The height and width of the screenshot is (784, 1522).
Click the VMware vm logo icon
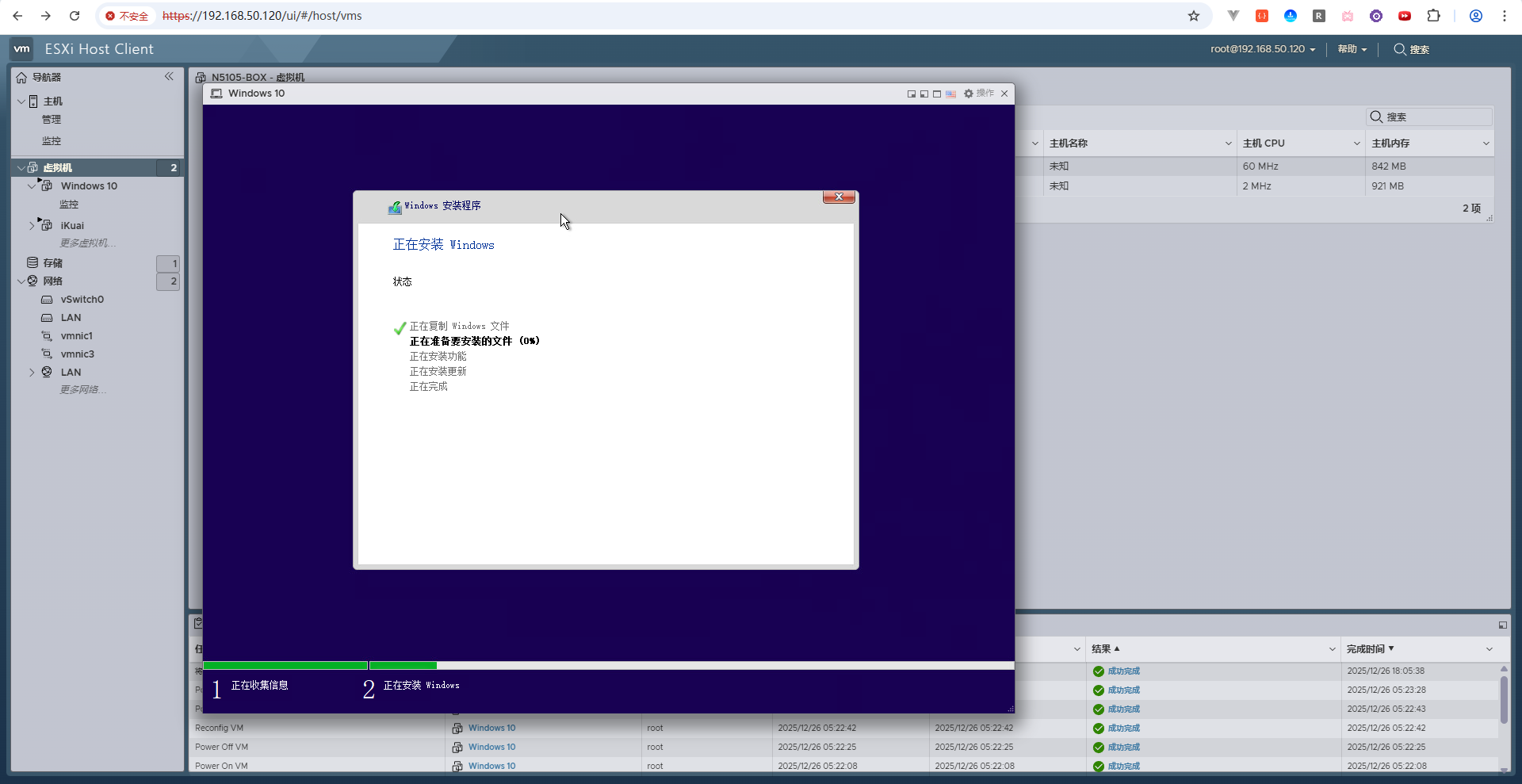(x=21, y=49)
